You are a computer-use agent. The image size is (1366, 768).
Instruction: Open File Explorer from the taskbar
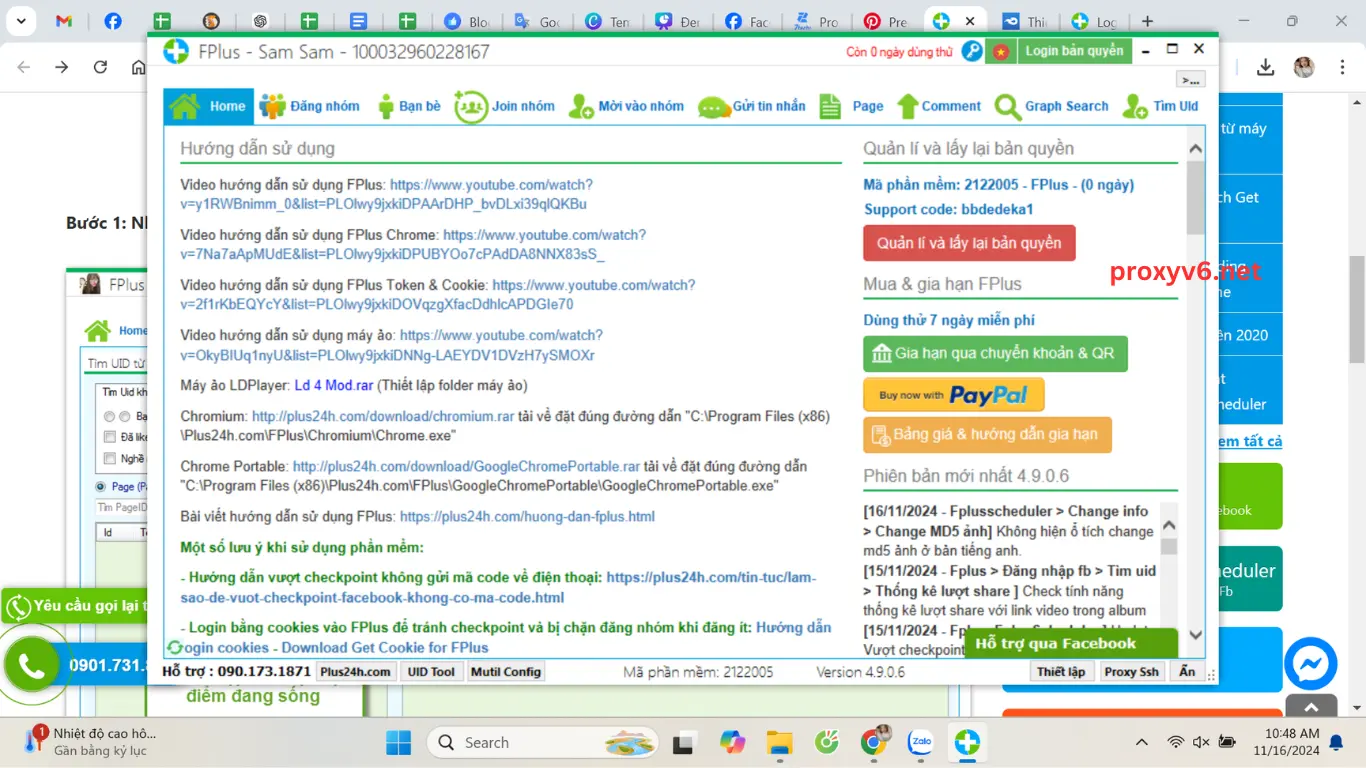778,743
